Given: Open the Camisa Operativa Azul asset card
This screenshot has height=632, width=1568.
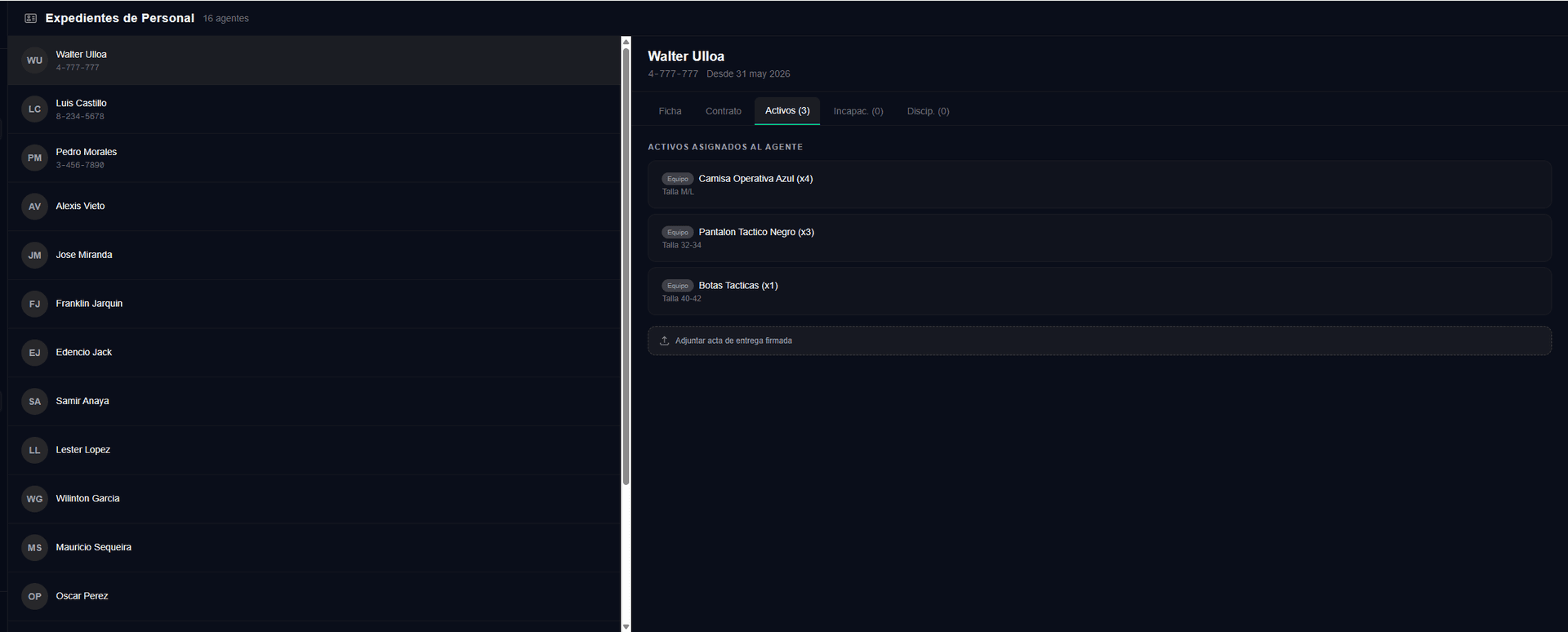Looking at the screenshot, I should click(x=1099, y=185).
